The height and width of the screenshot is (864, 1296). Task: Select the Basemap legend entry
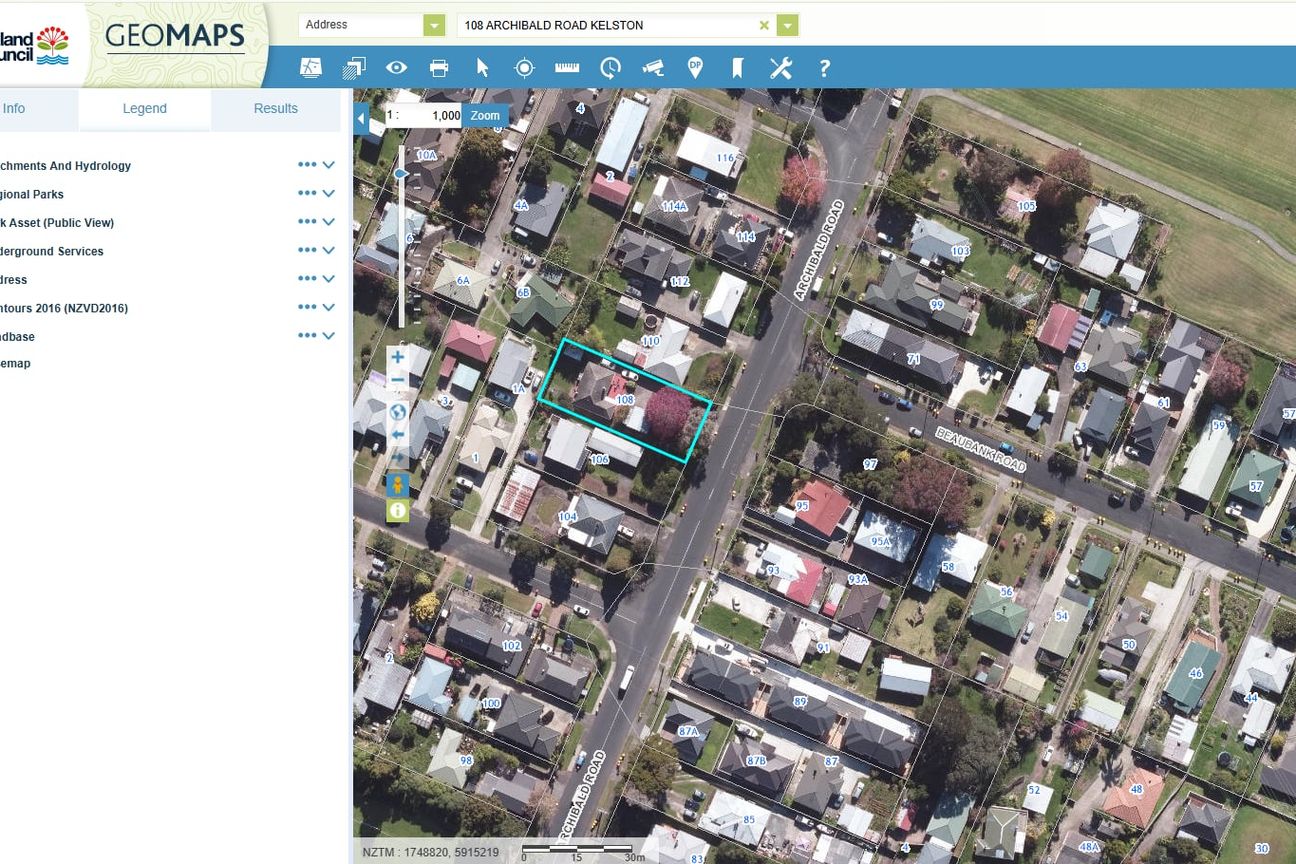(x=15, y=364)
